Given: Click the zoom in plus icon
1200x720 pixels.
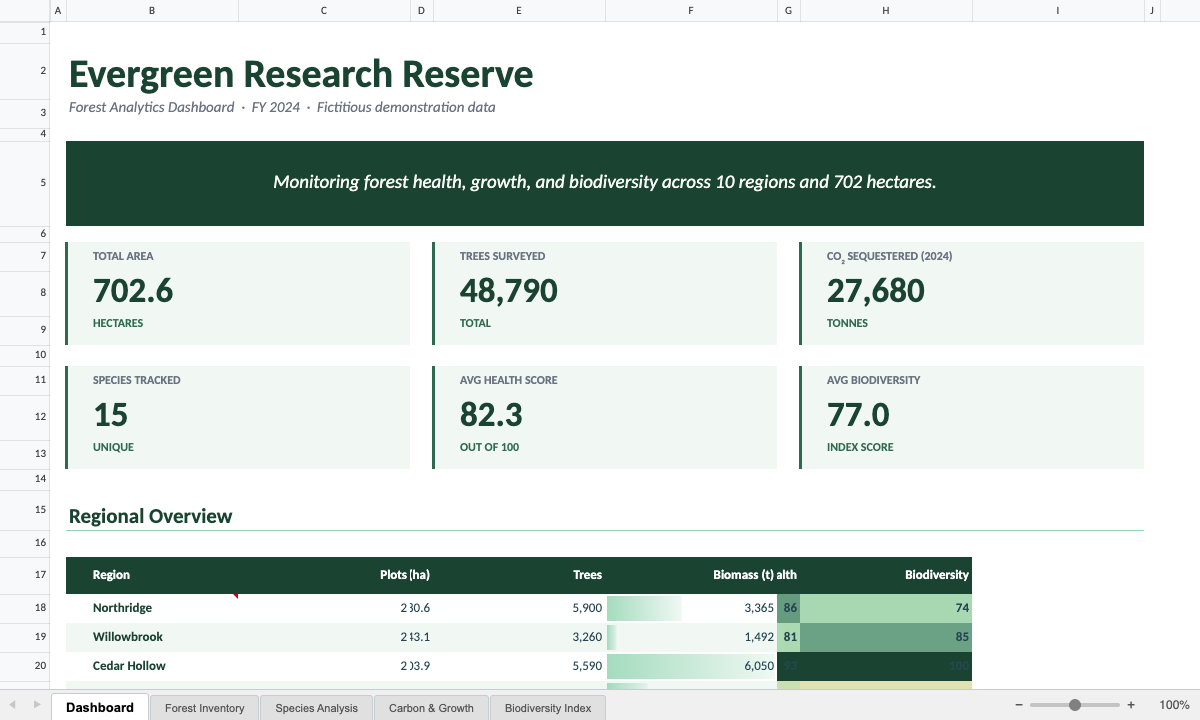Looking at the screenshot, I should [1131, 705].
